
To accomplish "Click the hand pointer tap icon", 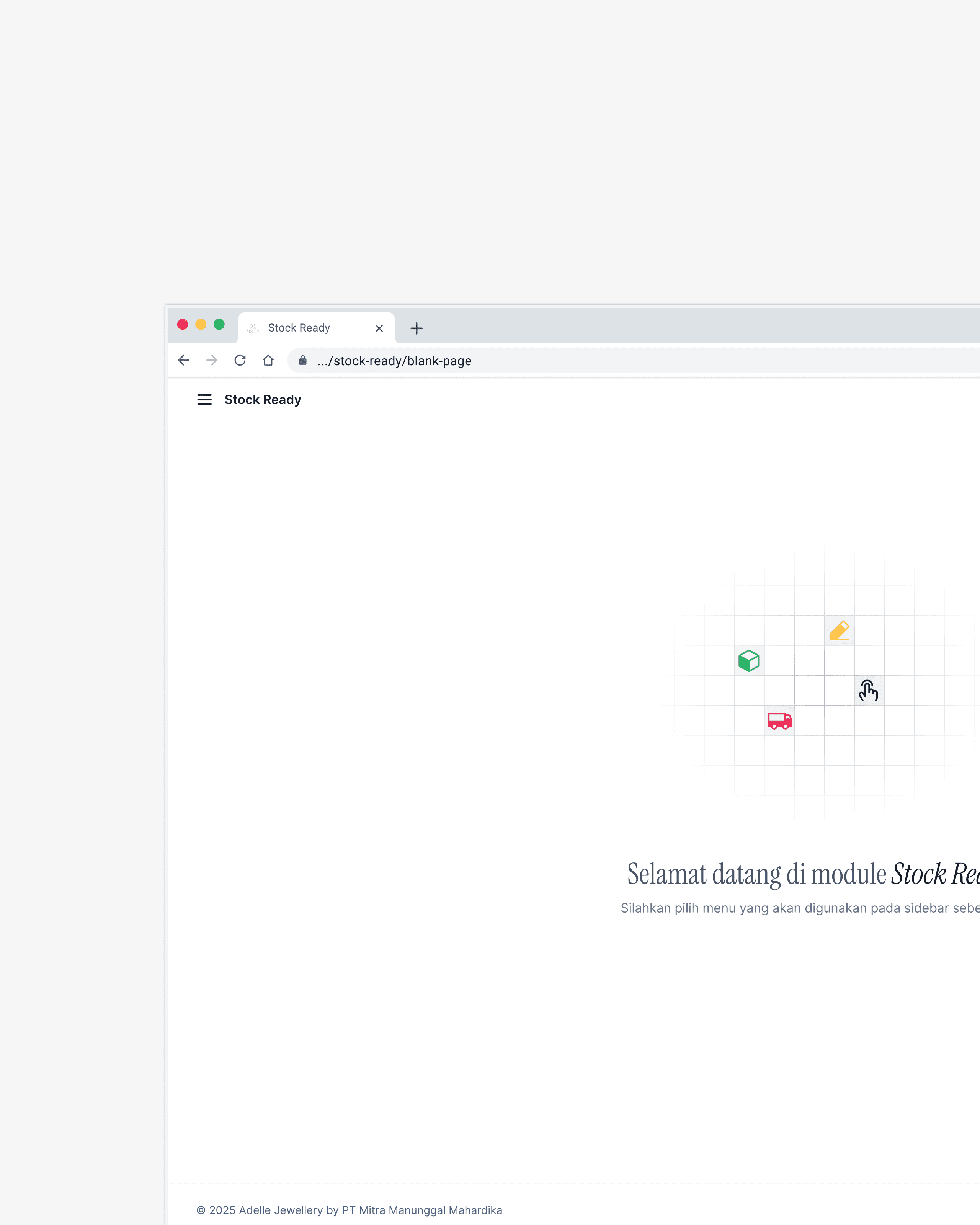I will (869, 690).
